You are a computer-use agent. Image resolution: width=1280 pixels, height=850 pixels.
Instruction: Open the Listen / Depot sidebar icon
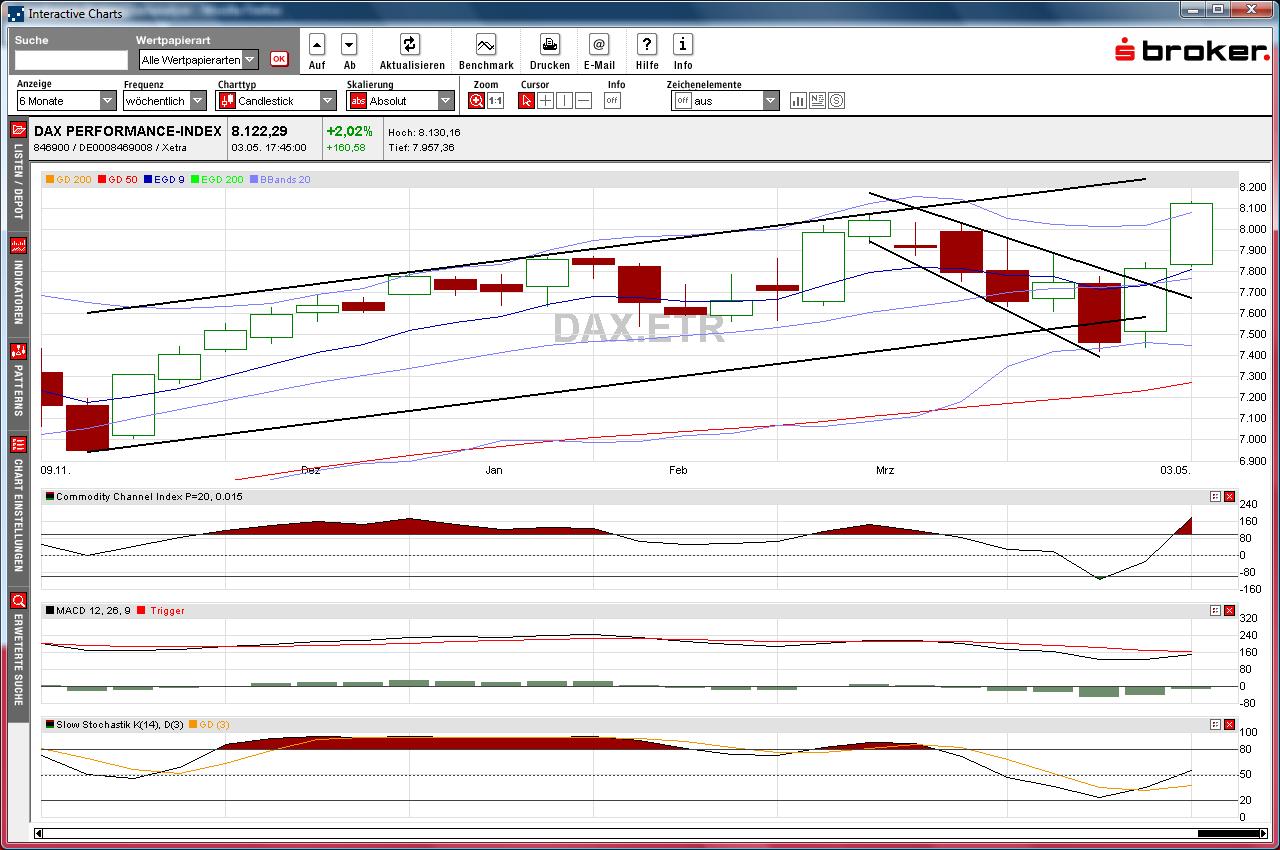(18, 130)
